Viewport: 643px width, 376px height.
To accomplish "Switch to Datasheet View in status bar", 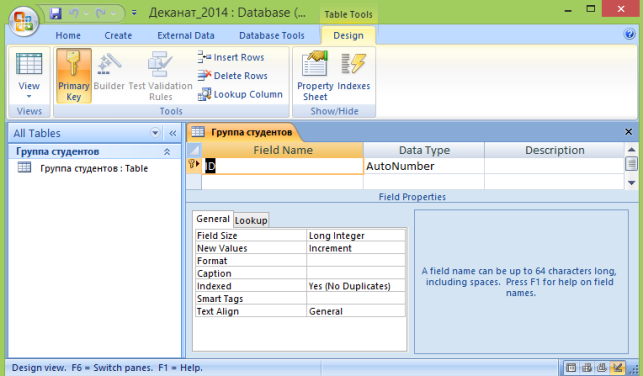I will point(571,368).
